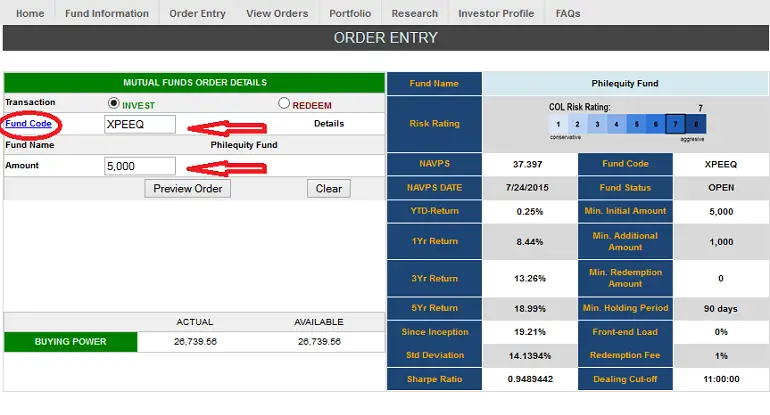Click the Details link
This screenshot has width=770, height=415.
[329, 124]
